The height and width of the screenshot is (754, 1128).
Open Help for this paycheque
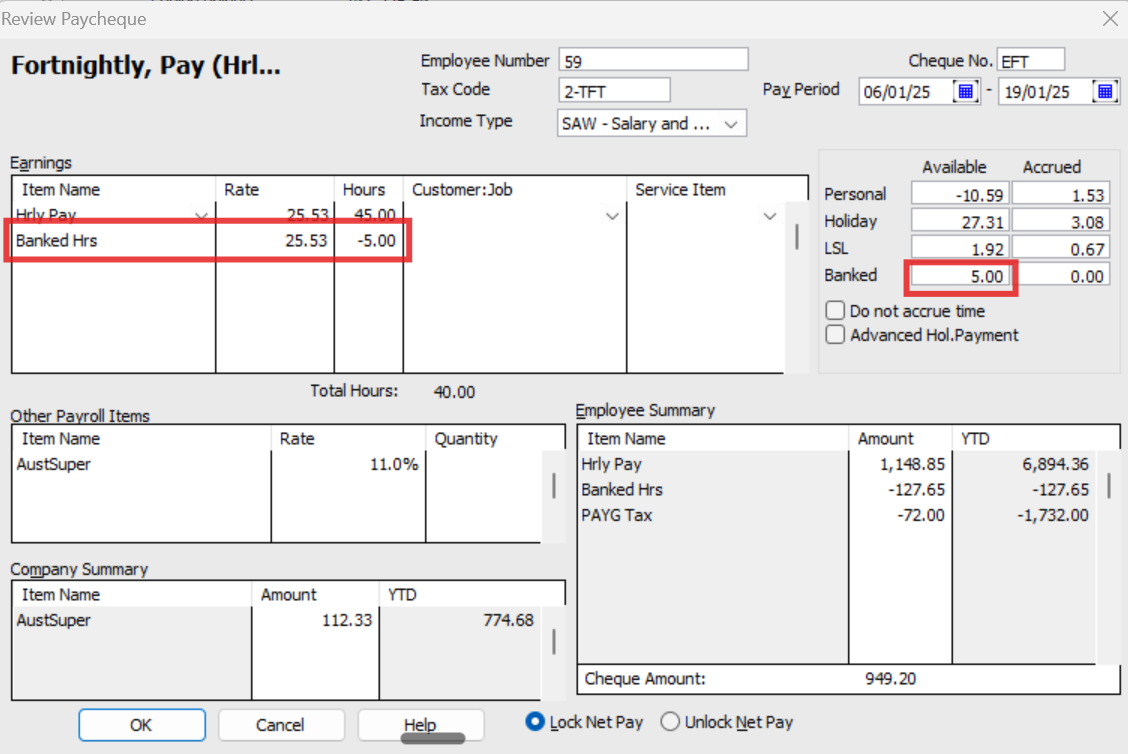[420, 725]
